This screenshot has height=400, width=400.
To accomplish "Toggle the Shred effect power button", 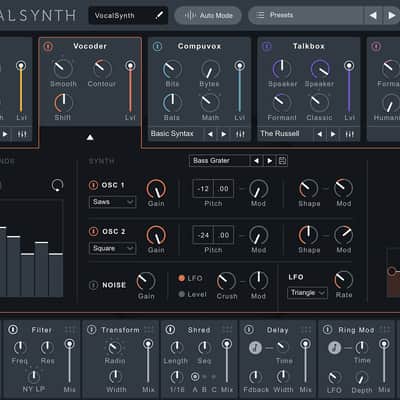I will coord(170,330).
